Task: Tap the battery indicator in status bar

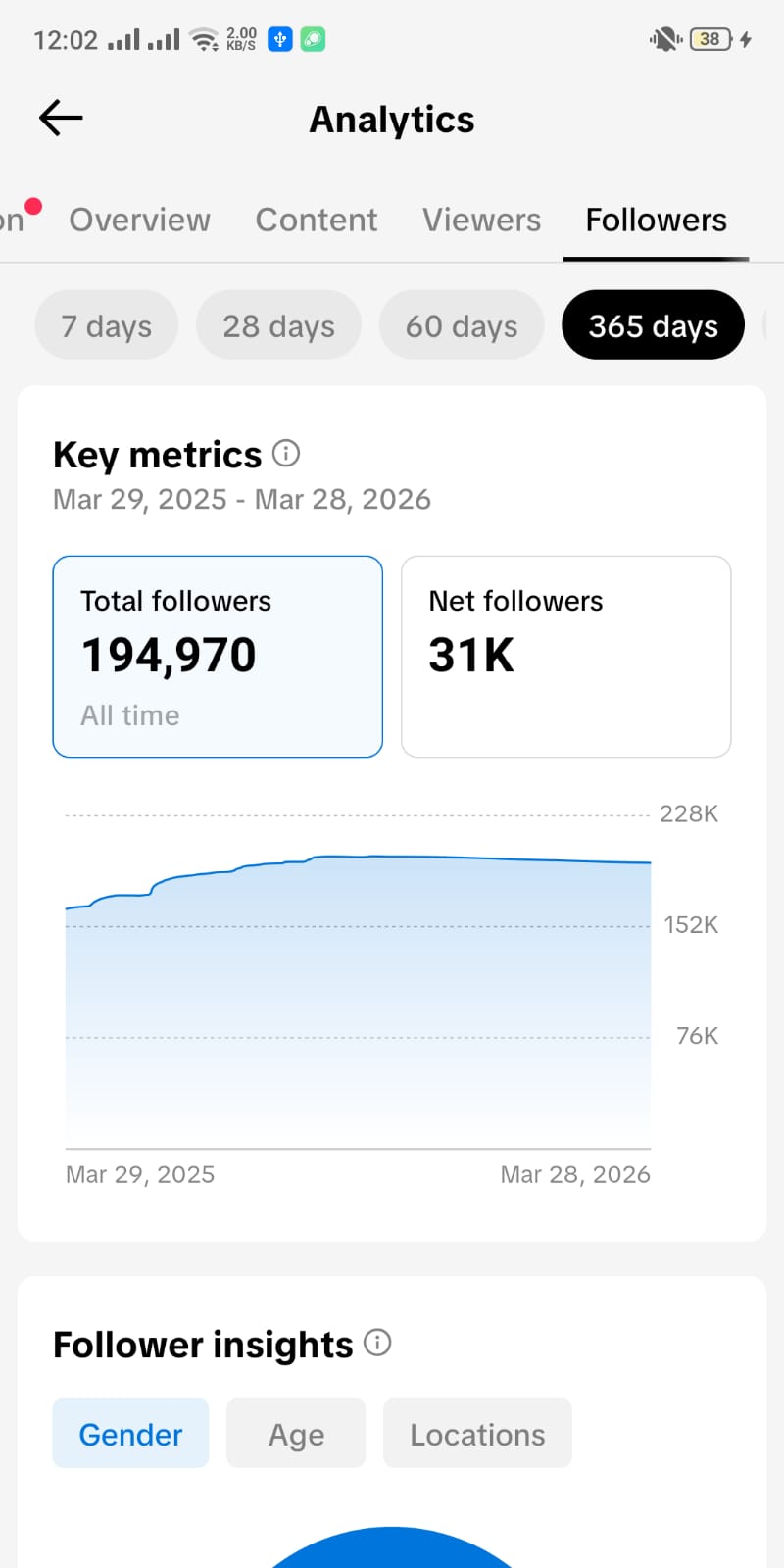Action: coord(710,39)
